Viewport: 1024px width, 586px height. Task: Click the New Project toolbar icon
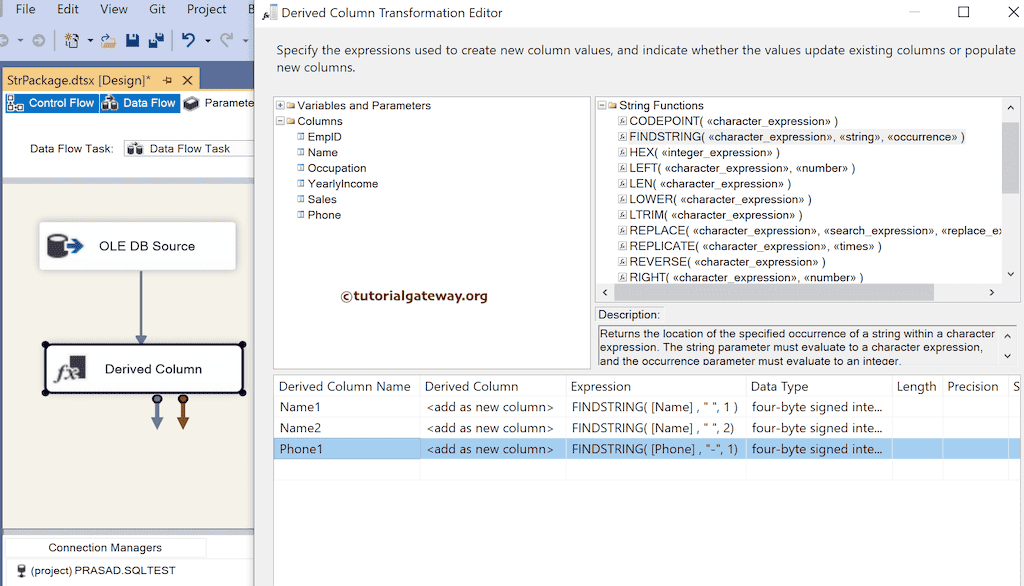tap(72, 40)
